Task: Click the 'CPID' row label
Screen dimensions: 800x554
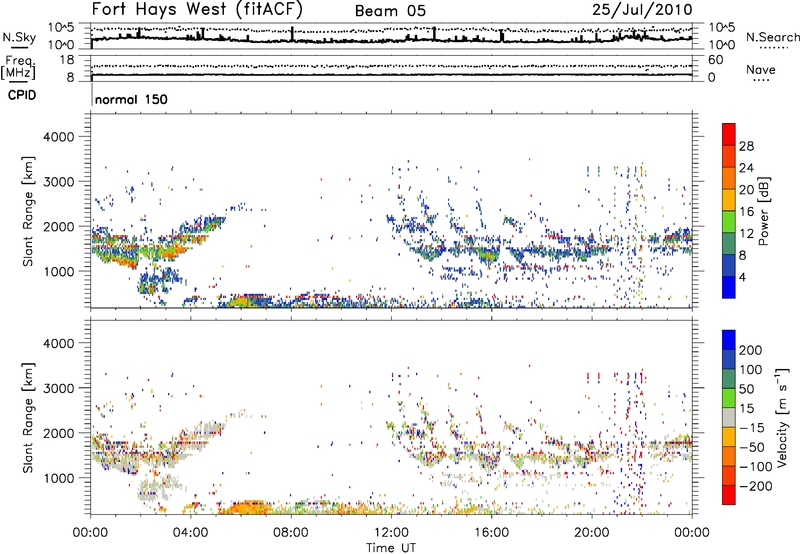Action: point(22,95)
